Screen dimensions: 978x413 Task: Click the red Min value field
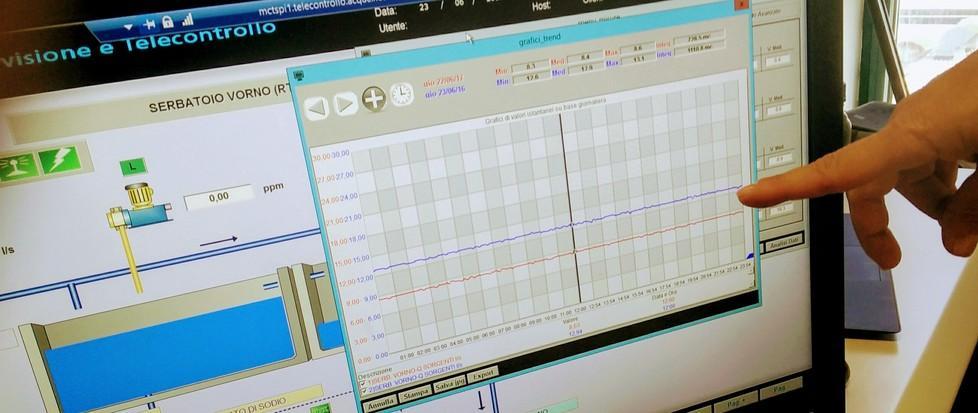pos(530,66)
